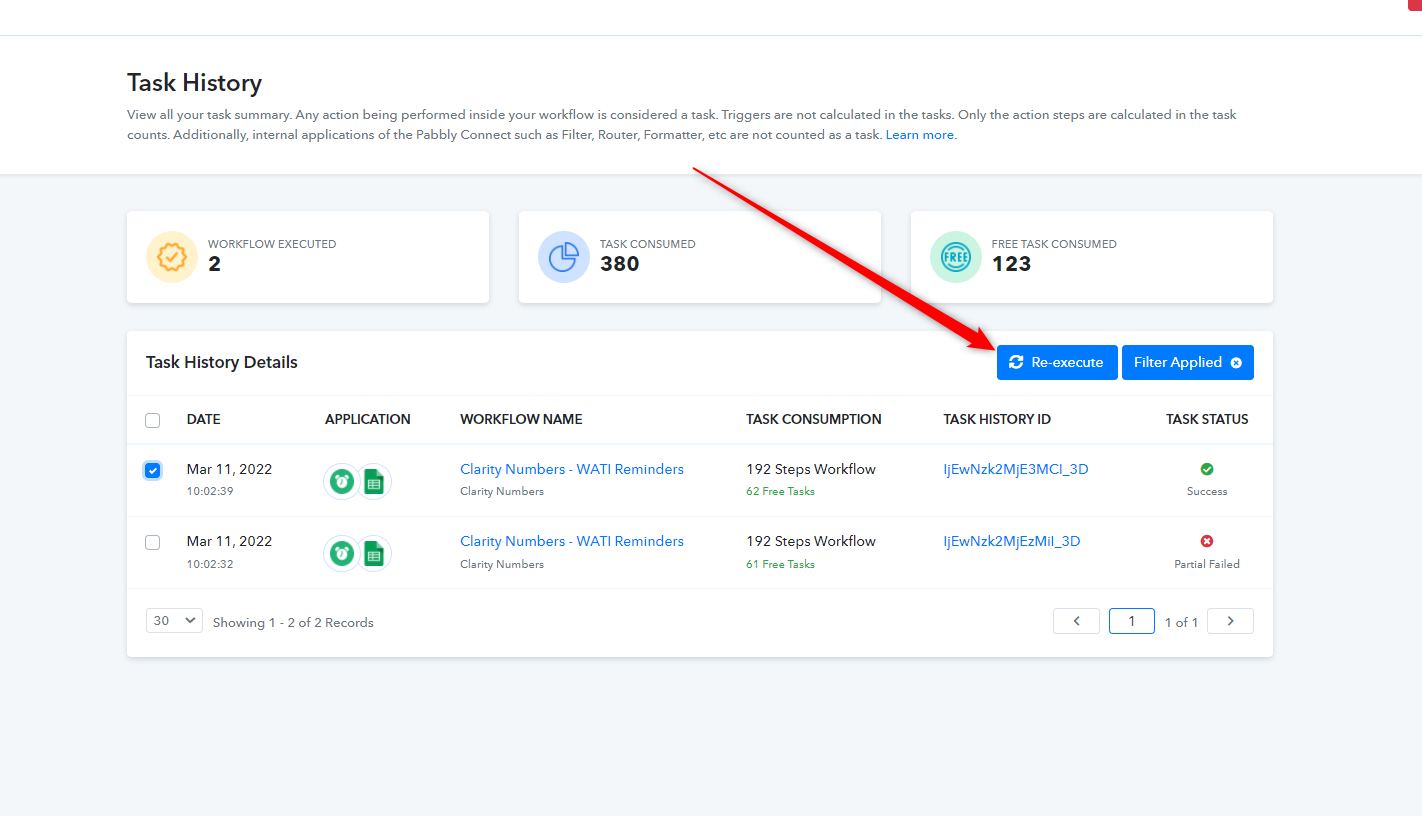Viewport: 1422px width, 816px height.
Task: Click the DATE column header
Action: click(x=204, y=419)
